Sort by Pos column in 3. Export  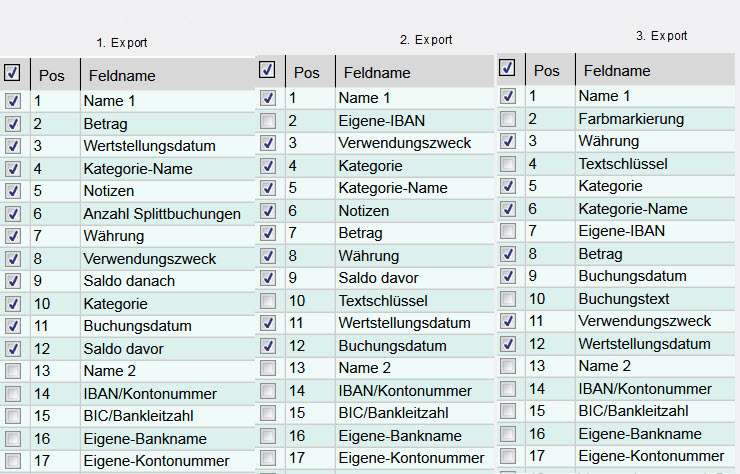tap(547, 71)
